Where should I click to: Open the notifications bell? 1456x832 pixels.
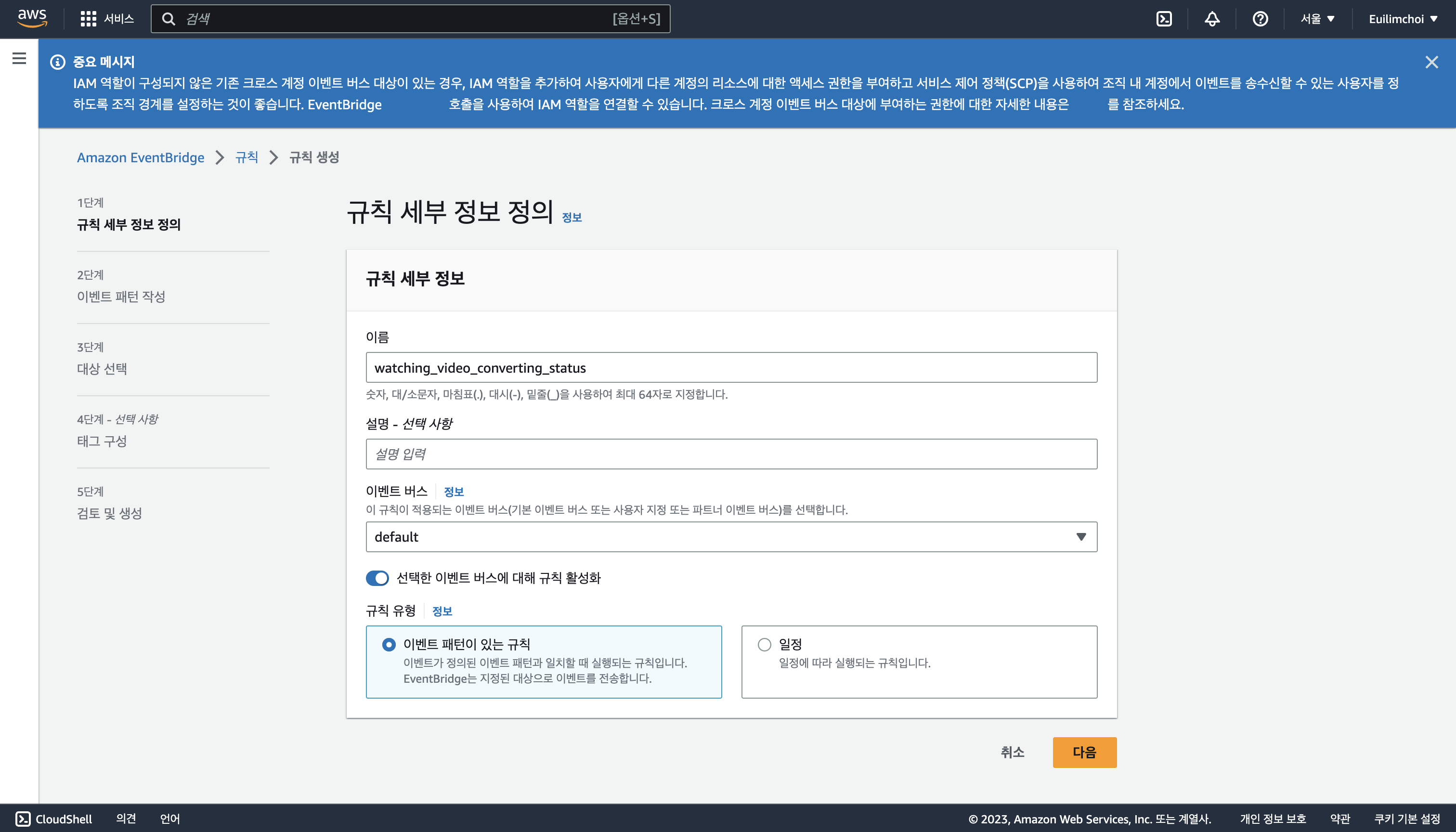(1212, 19)
